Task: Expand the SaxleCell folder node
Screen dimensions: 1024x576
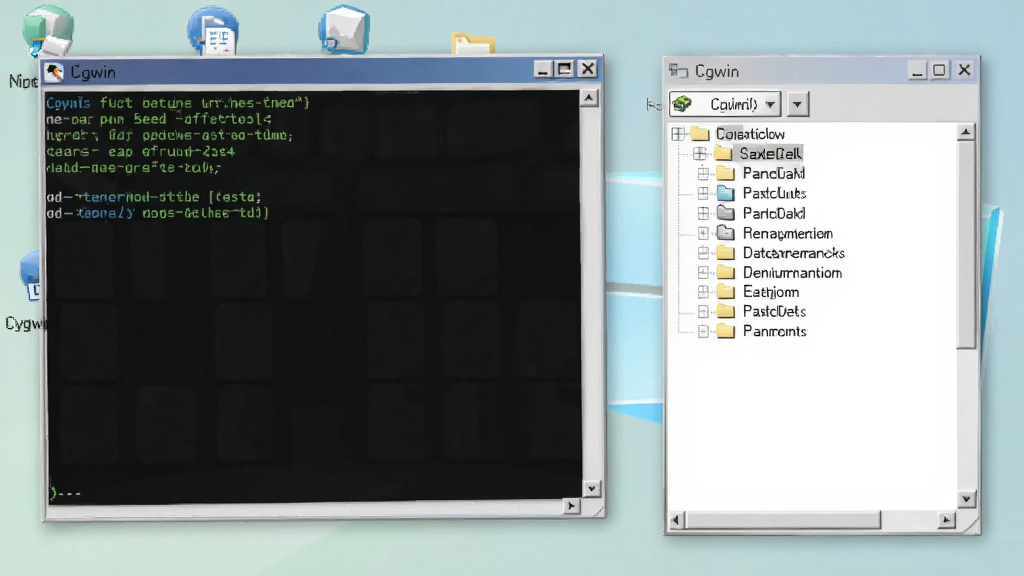Action: click(x=699, y=153)
